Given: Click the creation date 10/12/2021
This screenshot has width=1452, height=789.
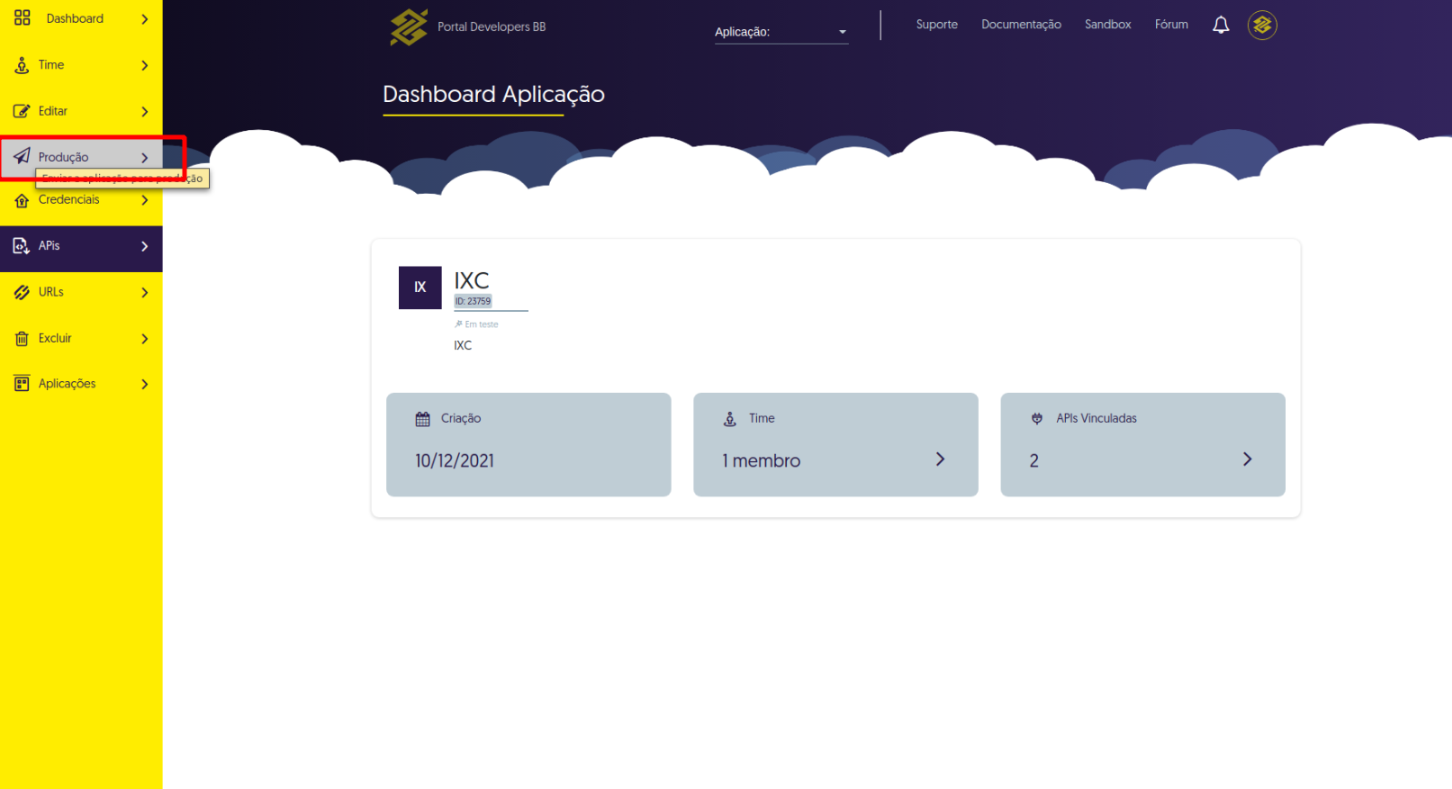Looking at the screenshot, I should pyautogui.click(x=454, y=461).
